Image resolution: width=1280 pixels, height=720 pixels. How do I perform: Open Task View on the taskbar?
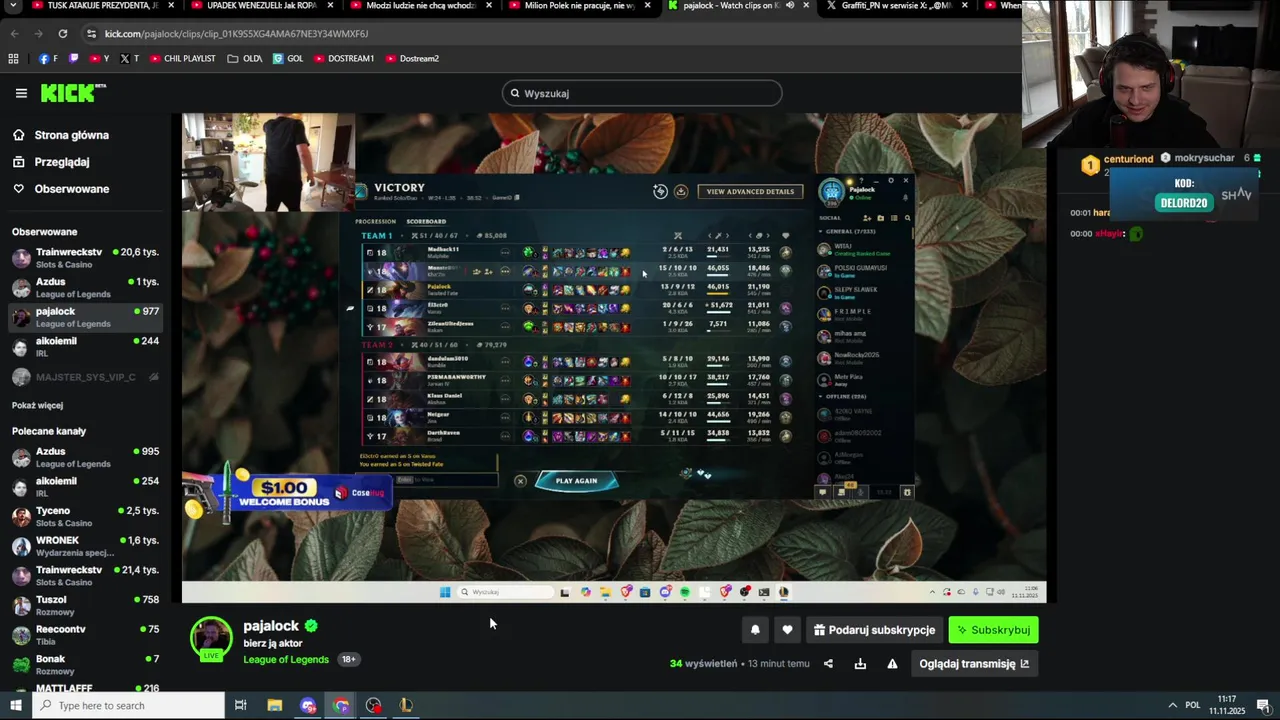[x=240, y=705]
